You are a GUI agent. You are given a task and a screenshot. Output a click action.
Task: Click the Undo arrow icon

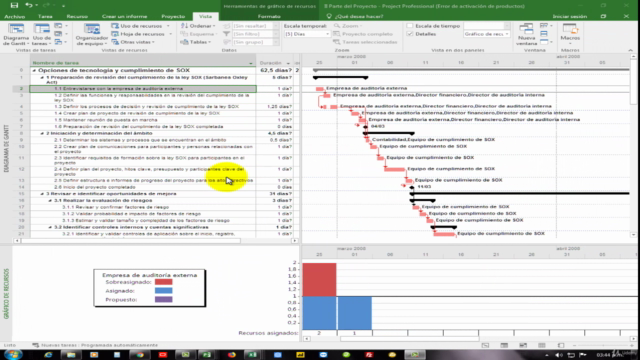click(x=29, y=5)
